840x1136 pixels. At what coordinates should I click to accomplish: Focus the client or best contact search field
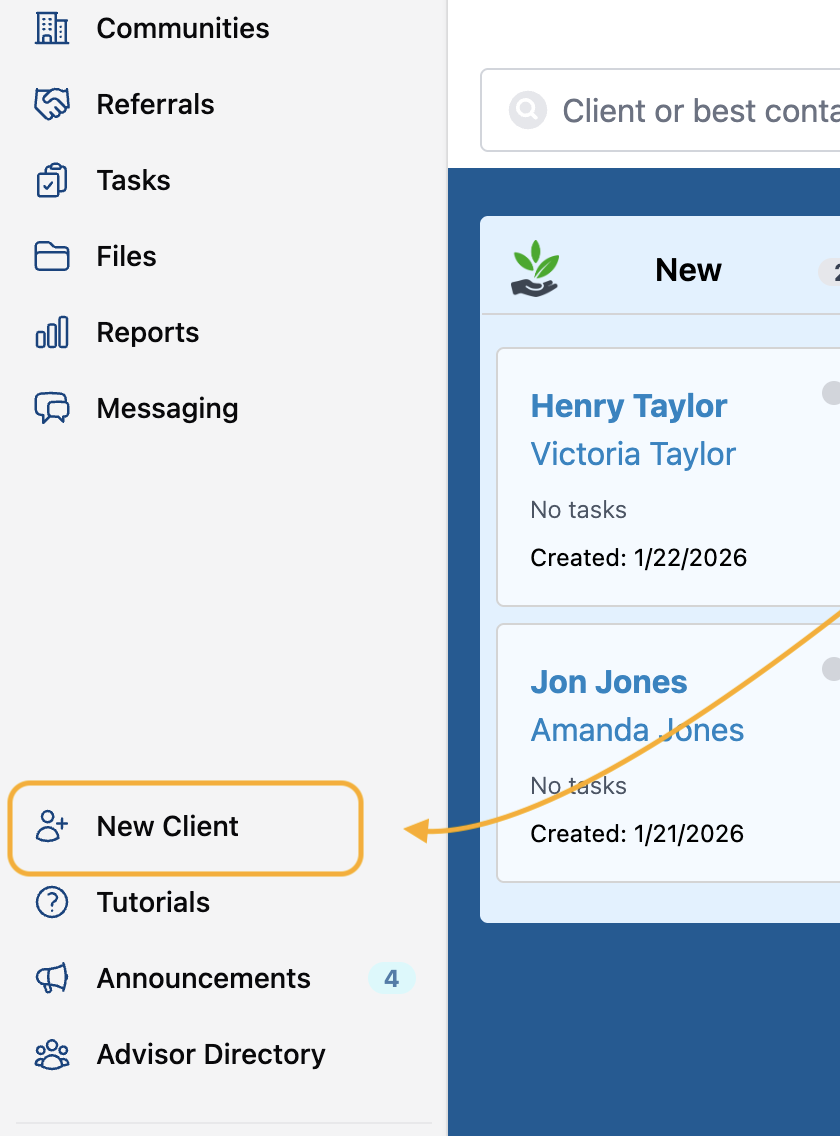tap(660, 110)
